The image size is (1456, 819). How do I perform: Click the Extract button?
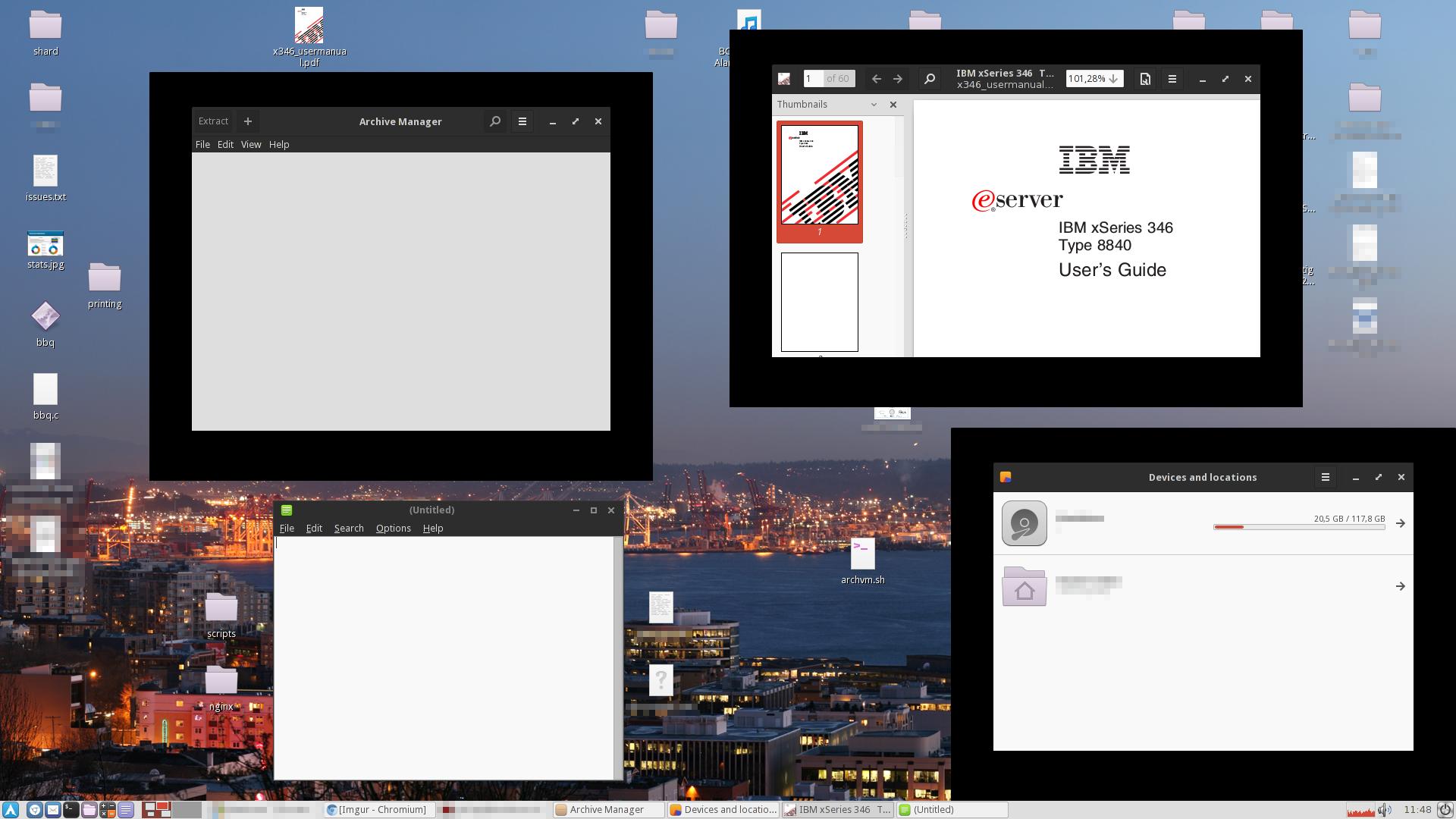click(x=213, y=121)
